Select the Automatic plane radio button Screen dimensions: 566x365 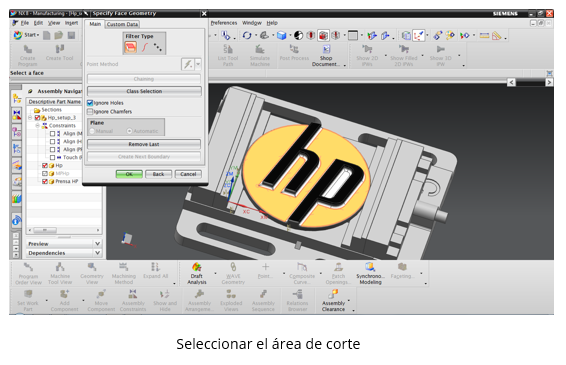129,131
